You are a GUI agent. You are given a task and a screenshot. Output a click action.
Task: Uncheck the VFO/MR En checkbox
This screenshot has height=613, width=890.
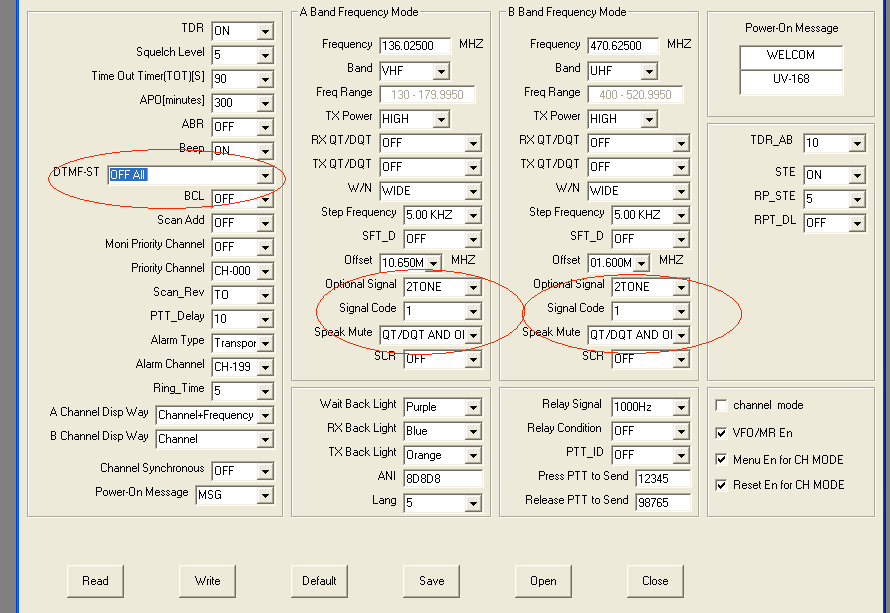(x=722, y=434)
